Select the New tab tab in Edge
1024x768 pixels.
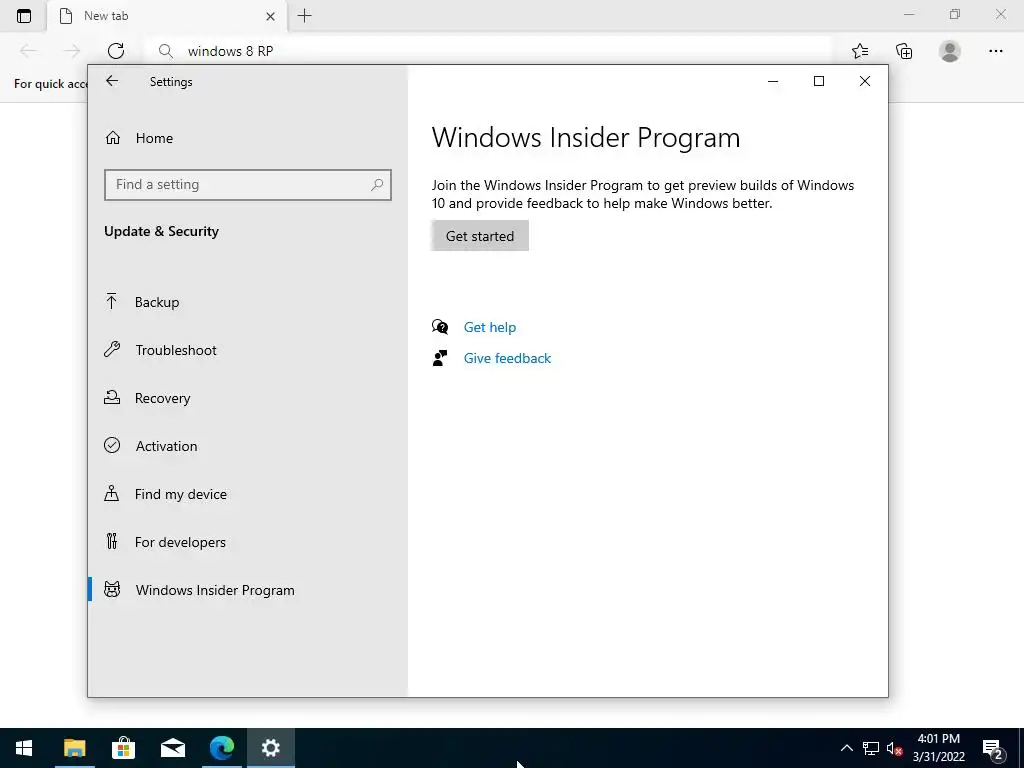167,16
